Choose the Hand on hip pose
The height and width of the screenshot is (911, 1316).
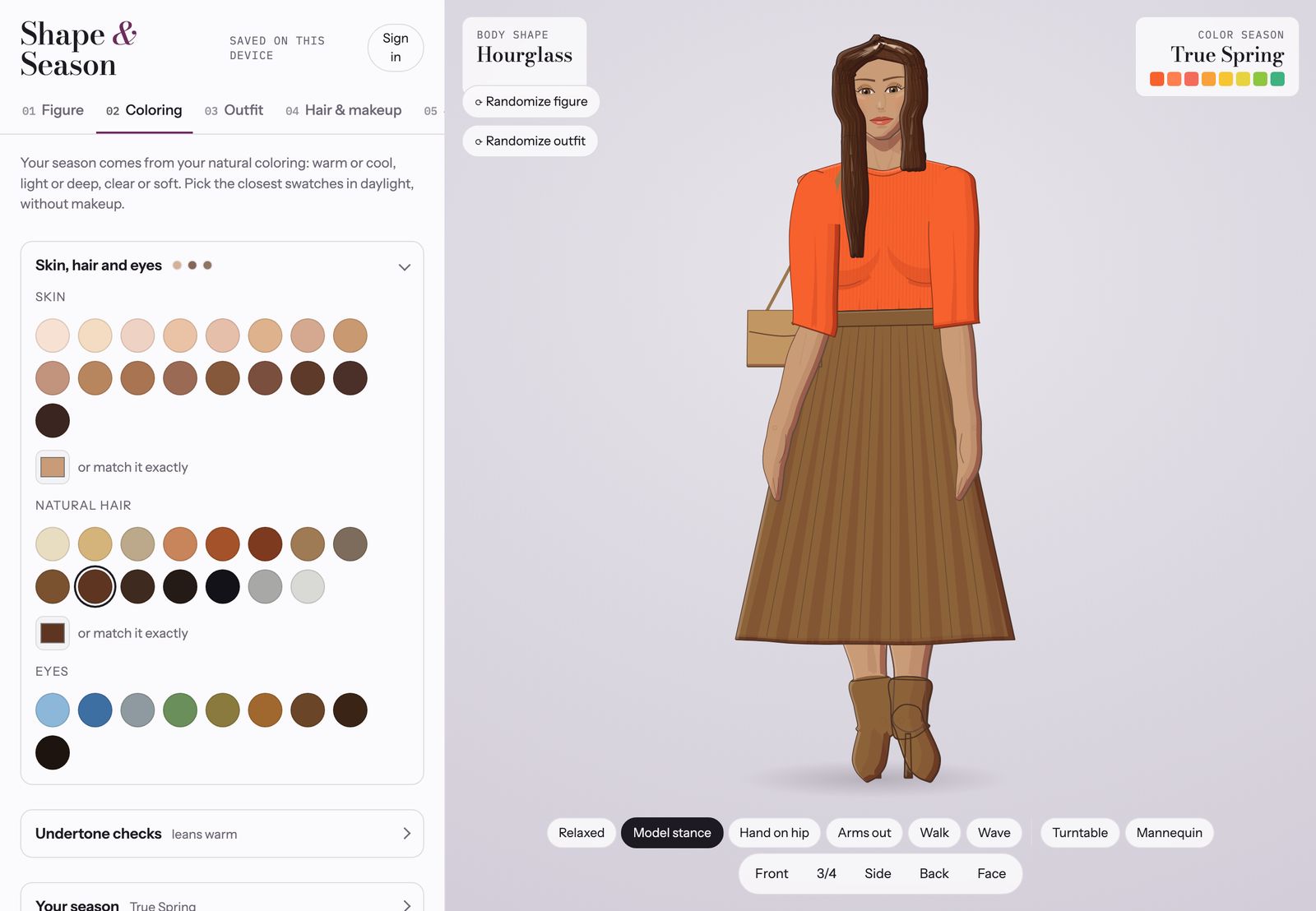tap(774, 833)
